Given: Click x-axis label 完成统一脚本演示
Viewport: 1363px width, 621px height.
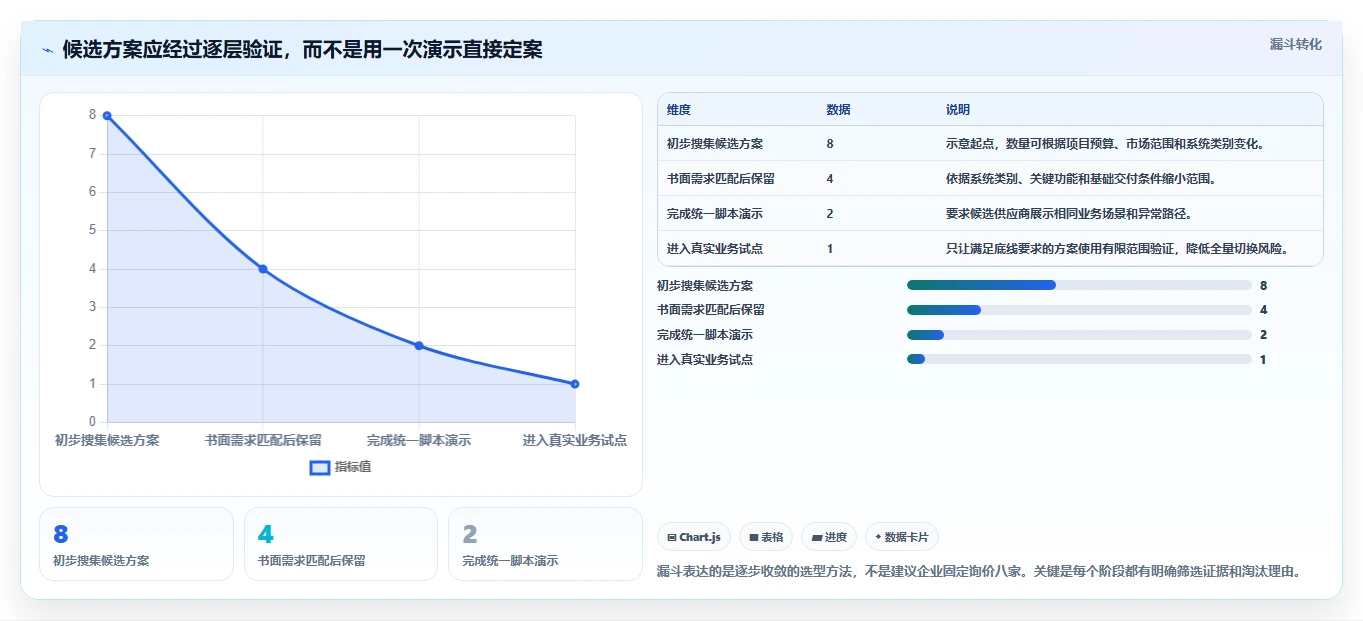Looking at the screenshot, I should click(419, 440).
